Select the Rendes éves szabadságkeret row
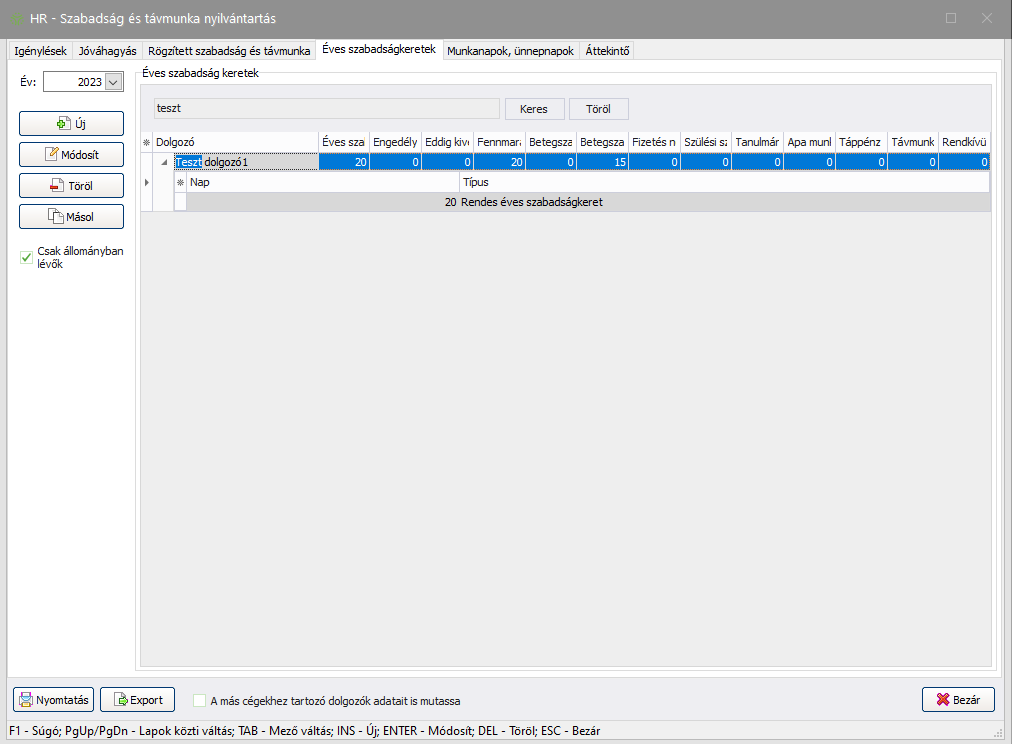 (580, 202)
